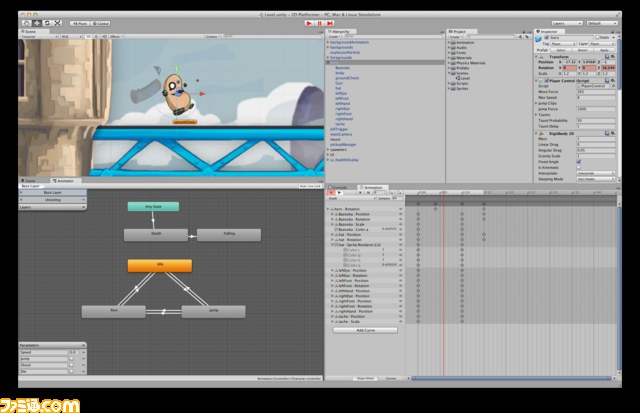Open the animation clip selection dropdown
The image size is (640, 413).
pos(352,198)
